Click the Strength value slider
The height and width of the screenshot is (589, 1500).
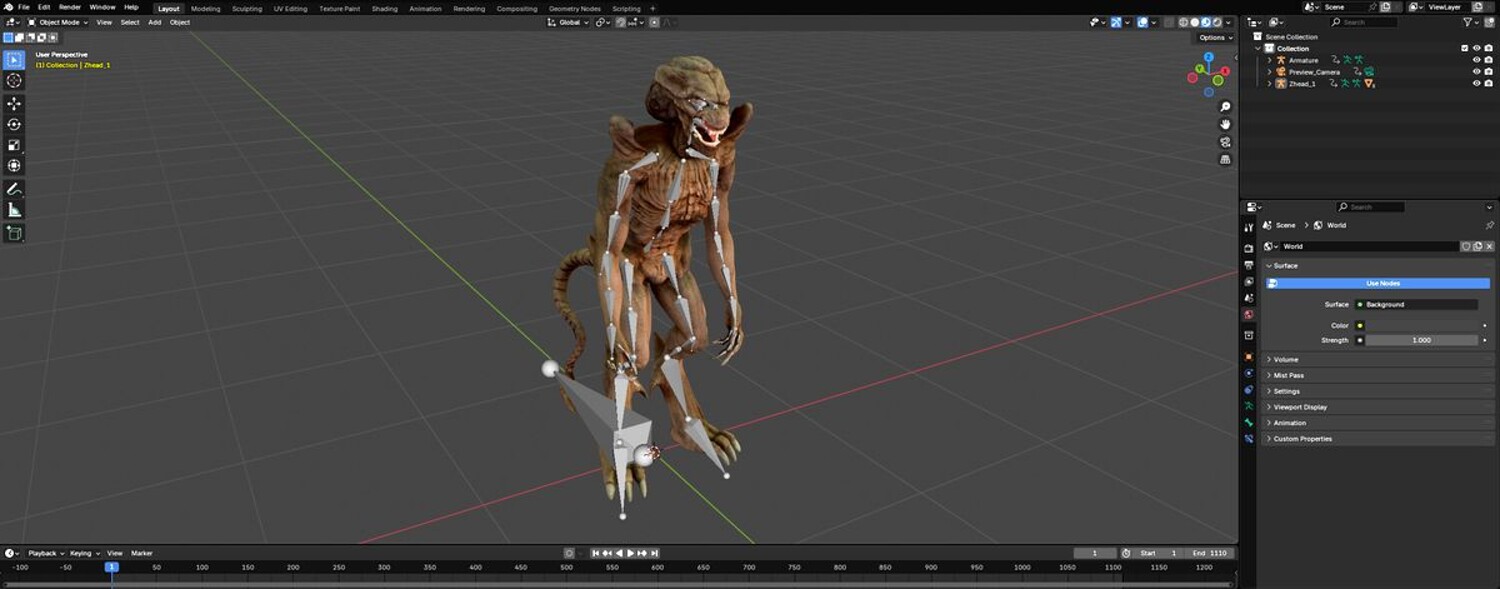point(1421,340)
